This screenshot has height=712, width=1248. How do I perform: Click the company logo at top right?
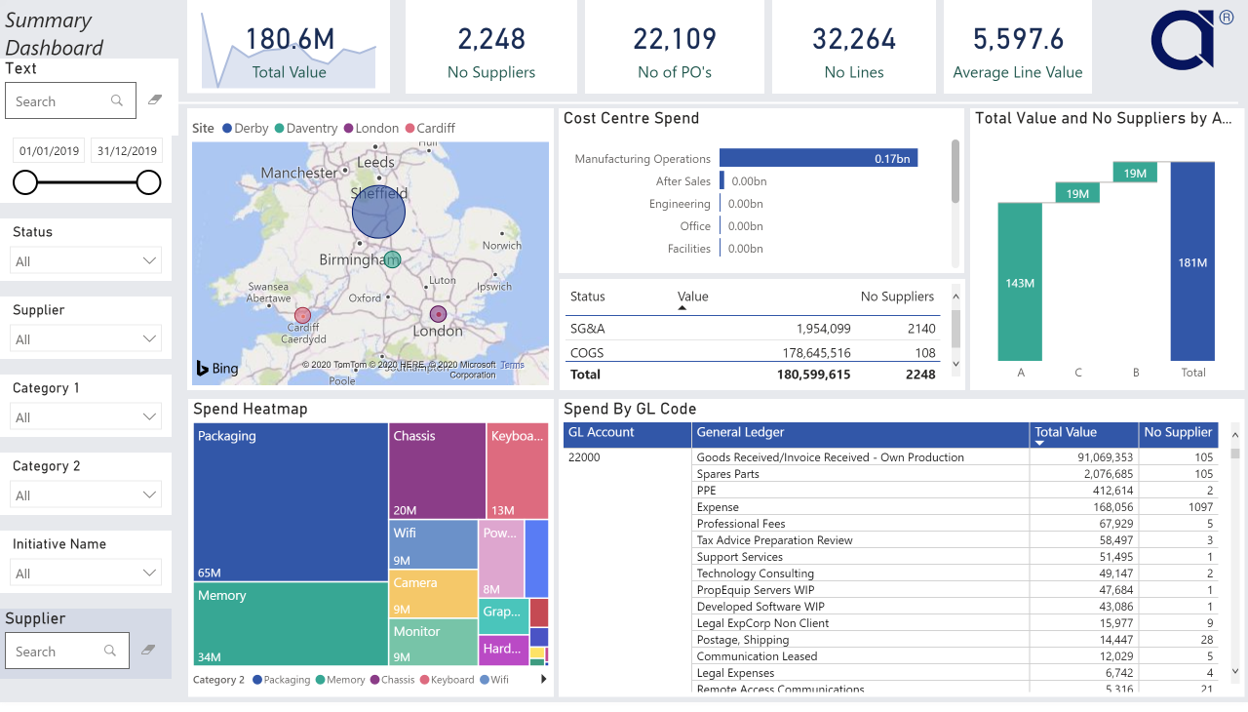(1191, 40)
